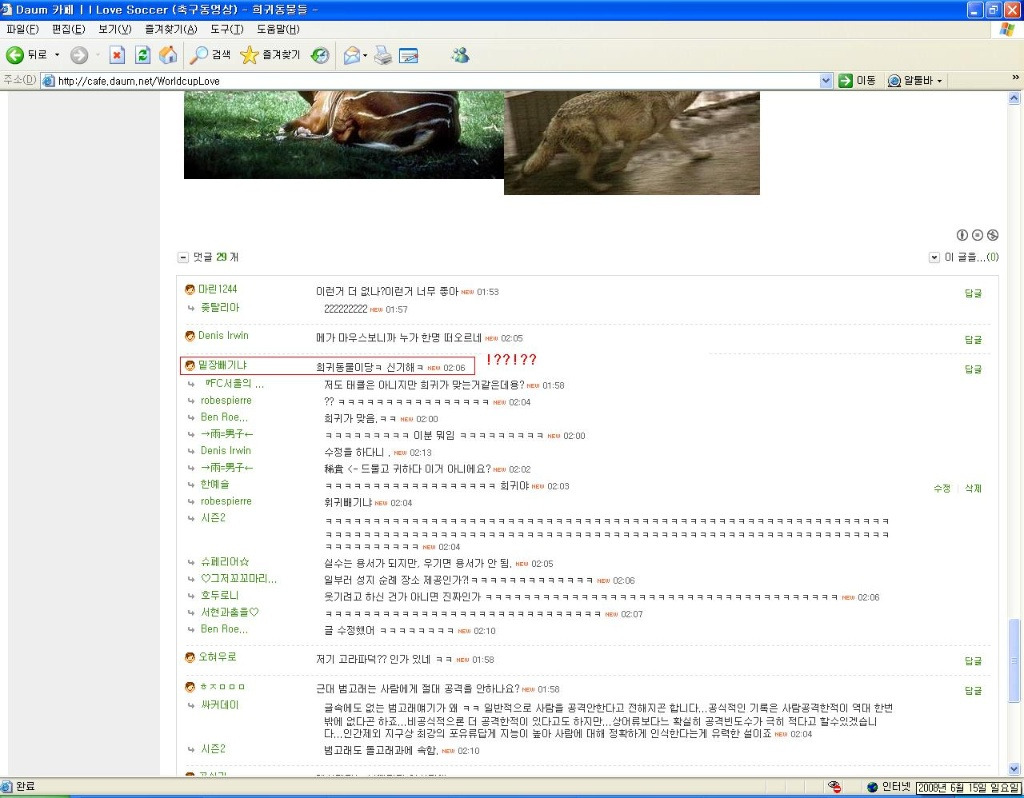Click the Stop loading page icon
The width and height of the screenshot is (1024, 798).
117,55
